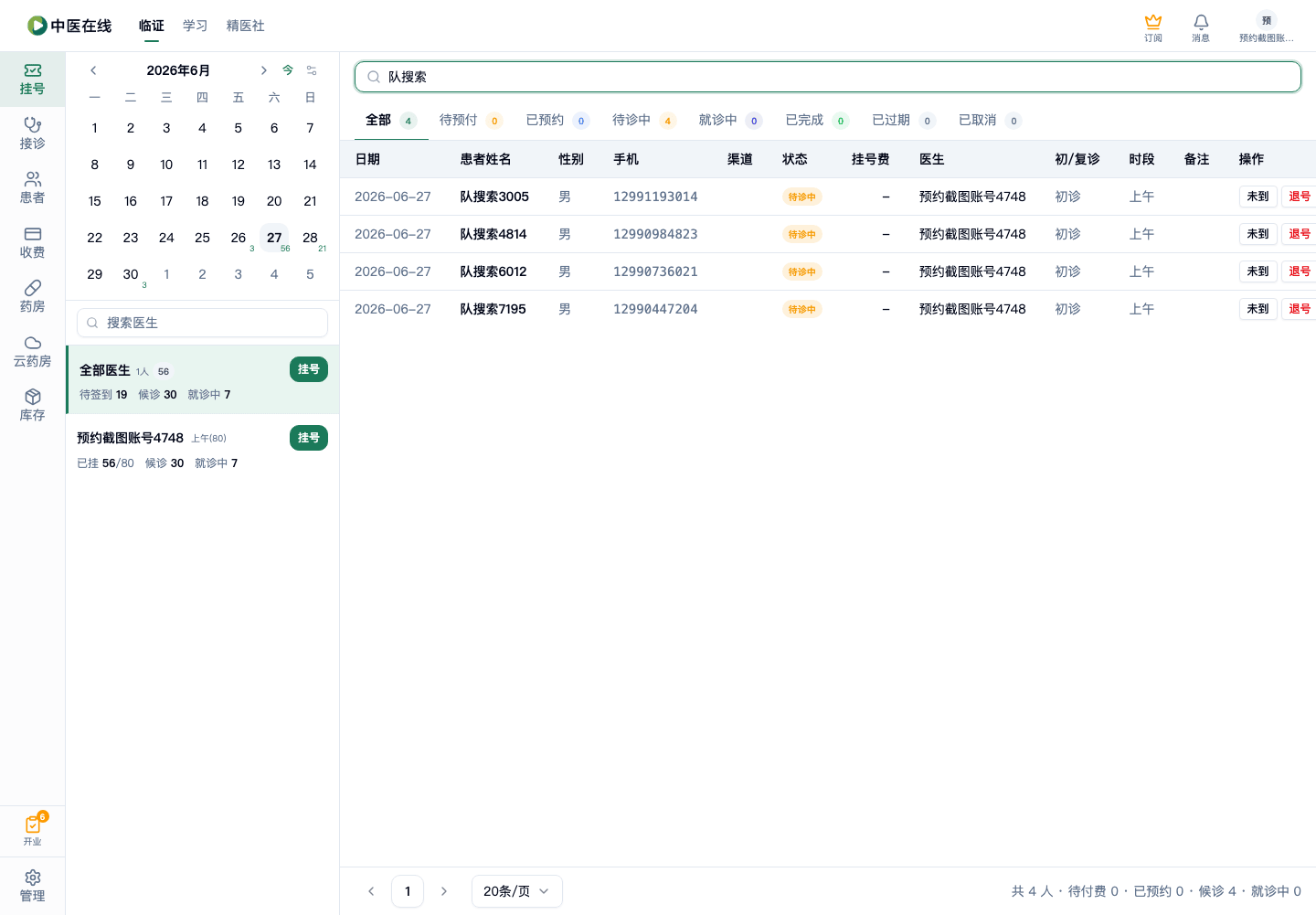
Task: Open the 患者 patients sidebar icon
Action: point(32,187)
